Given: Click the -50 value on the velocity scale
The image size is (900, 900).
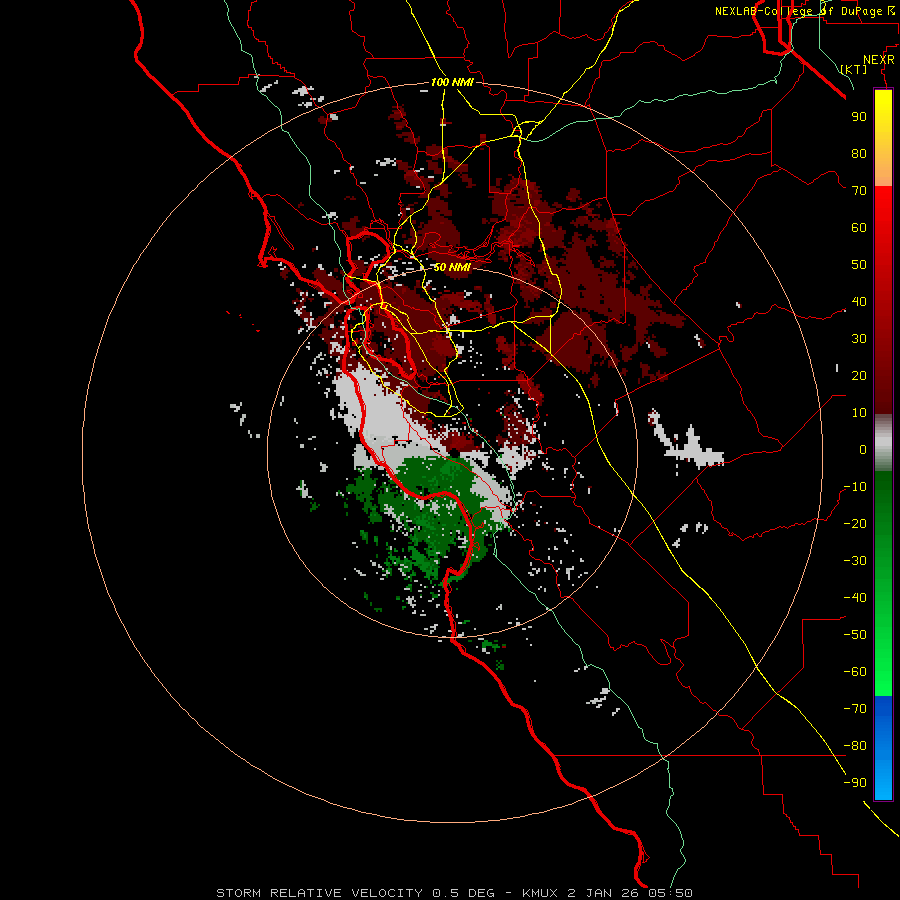Looking at the screenshot, I should pyautogui.click(x=855, y=635).
